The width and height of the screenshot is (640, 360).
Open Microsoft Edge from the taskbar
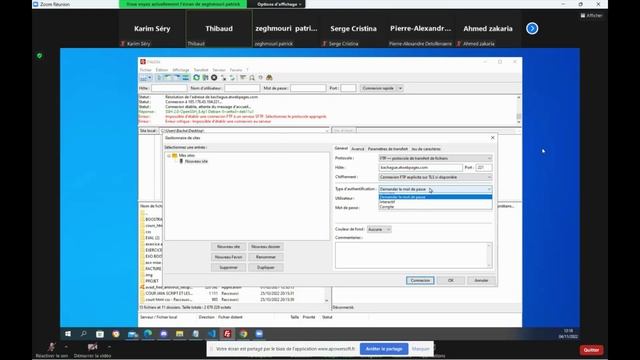pyautogui.click(x=148, y=334)
